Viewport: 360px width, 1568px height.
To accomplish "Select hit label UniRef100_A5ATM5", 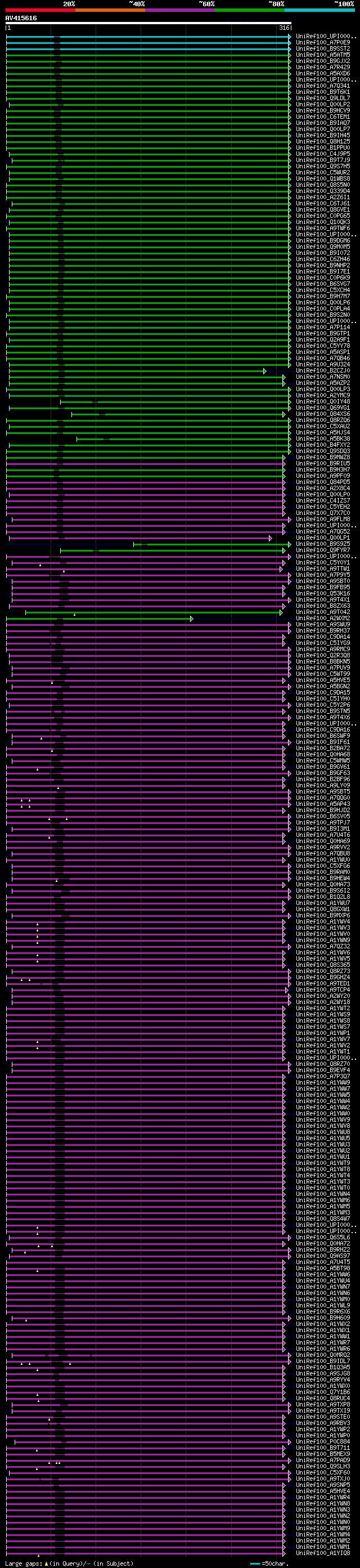I will point(323,55).
